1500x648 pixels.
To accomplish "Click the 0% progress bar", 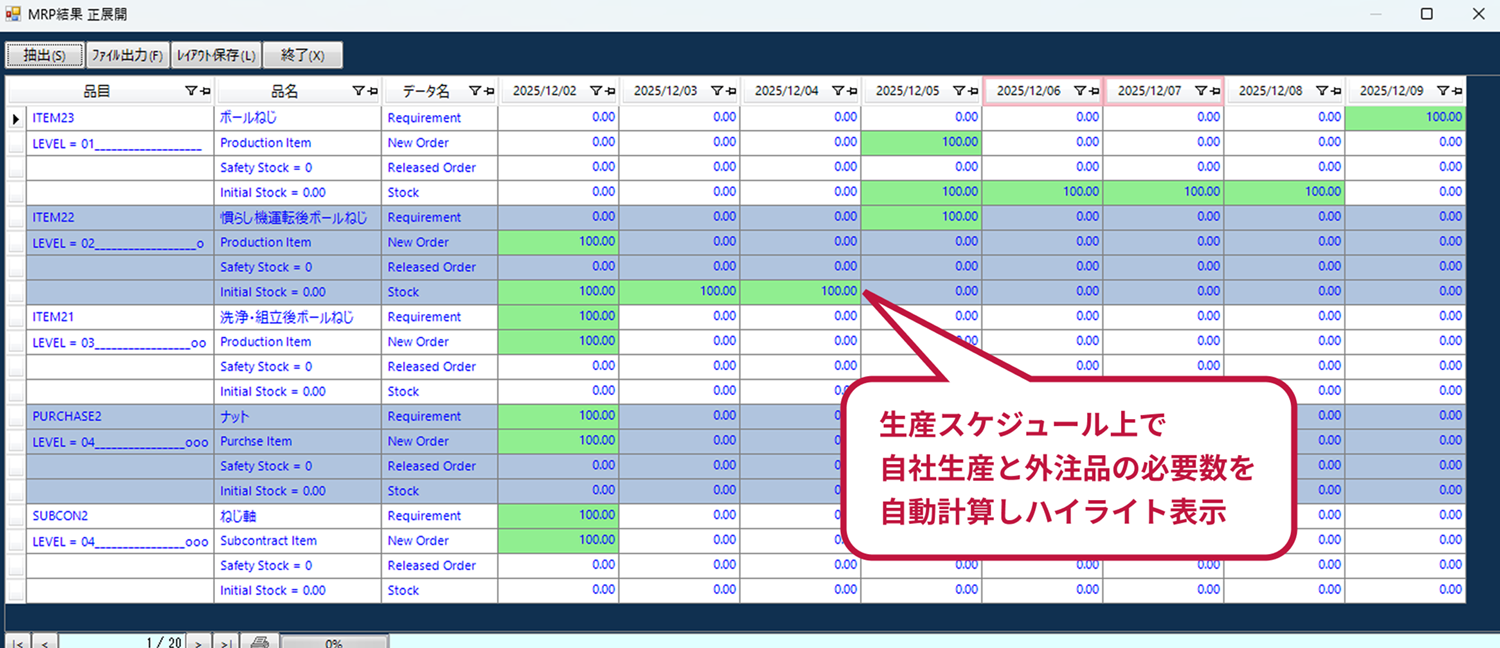I will pyautogui.click(x=334, y=642).
